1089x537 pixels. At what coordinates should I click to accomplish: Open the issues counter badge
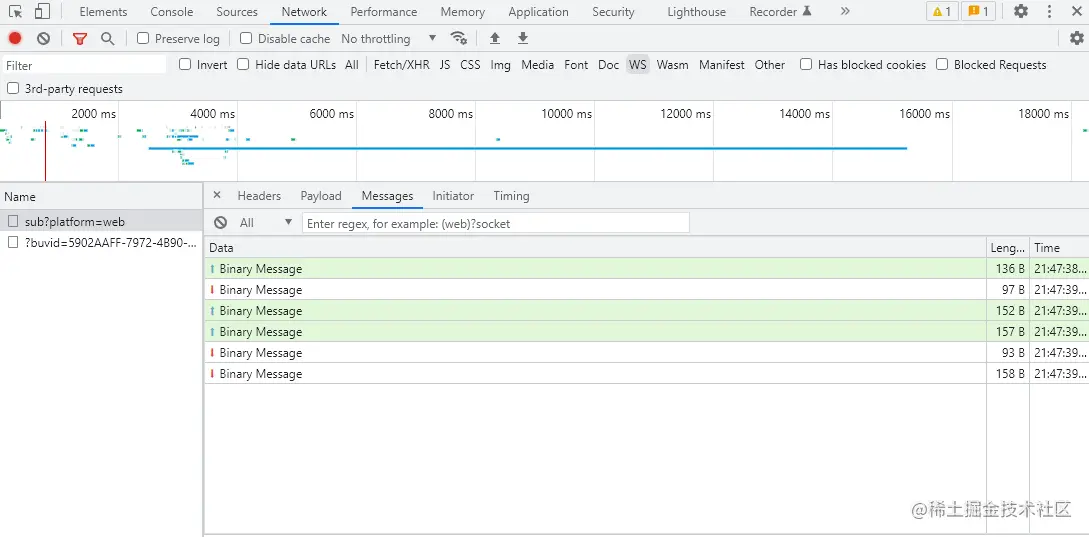click(x=979, y=12)
